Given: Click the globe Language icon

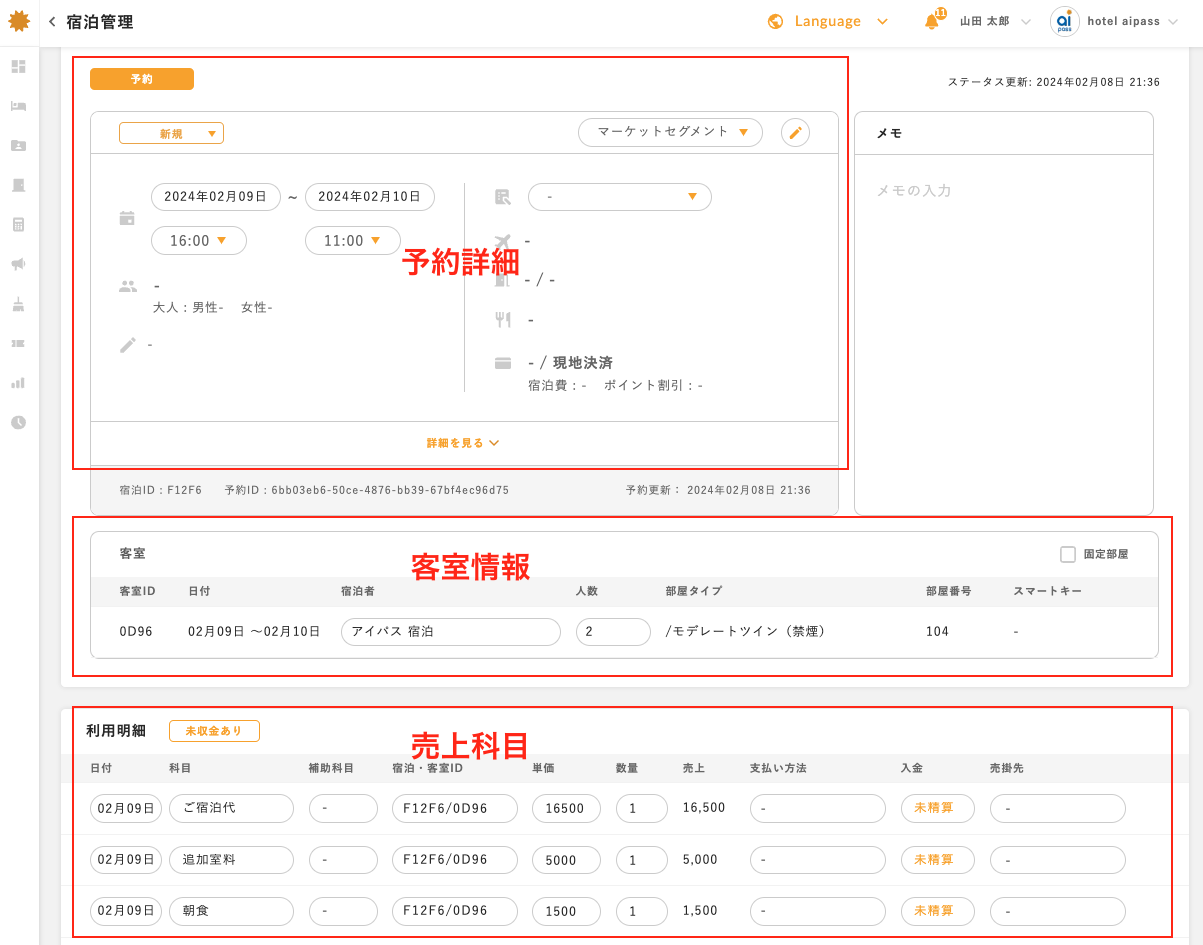Looking at the screenshot, I should pyautogui.click(x=775, y=21).
